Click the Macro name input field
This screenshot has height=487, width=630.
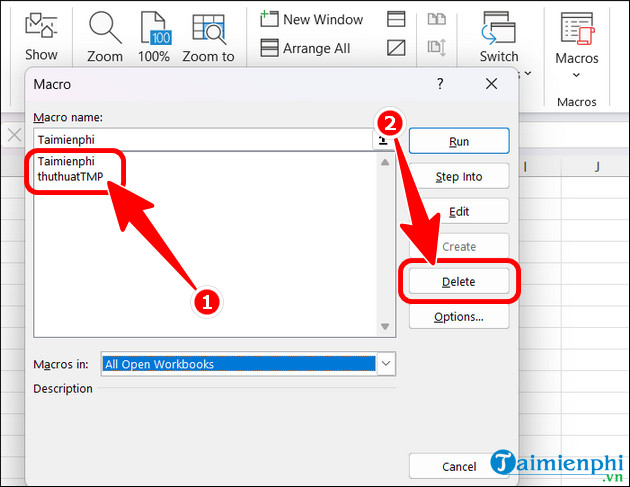coord(203,140)
